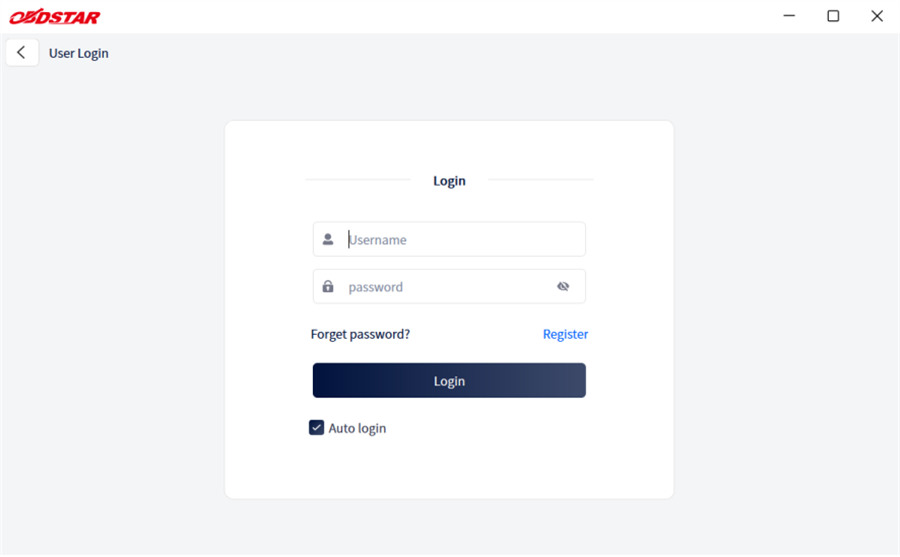Viewport: 900px width, 557px height.
Task: Open the Register link
Action: (x=565, y=334)
